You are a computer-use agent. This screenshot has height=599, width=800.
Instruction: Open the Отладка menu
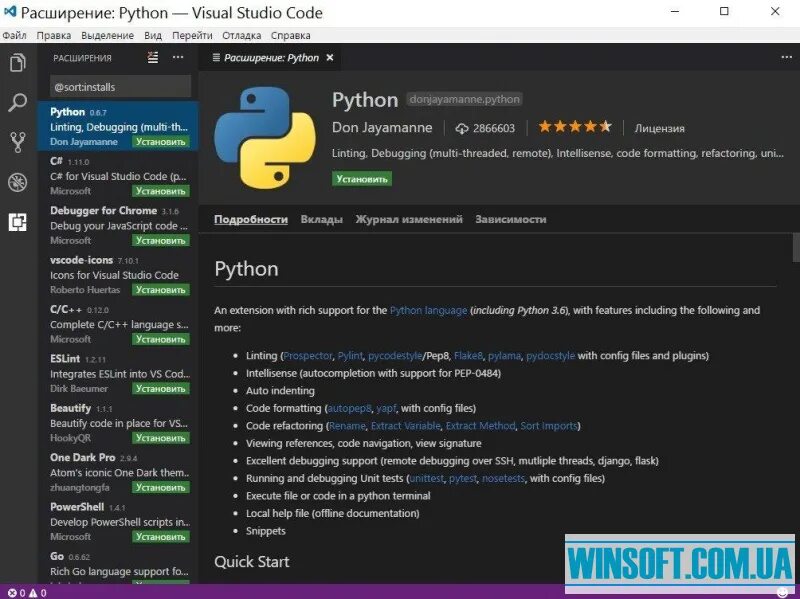(x=241, y=35)
